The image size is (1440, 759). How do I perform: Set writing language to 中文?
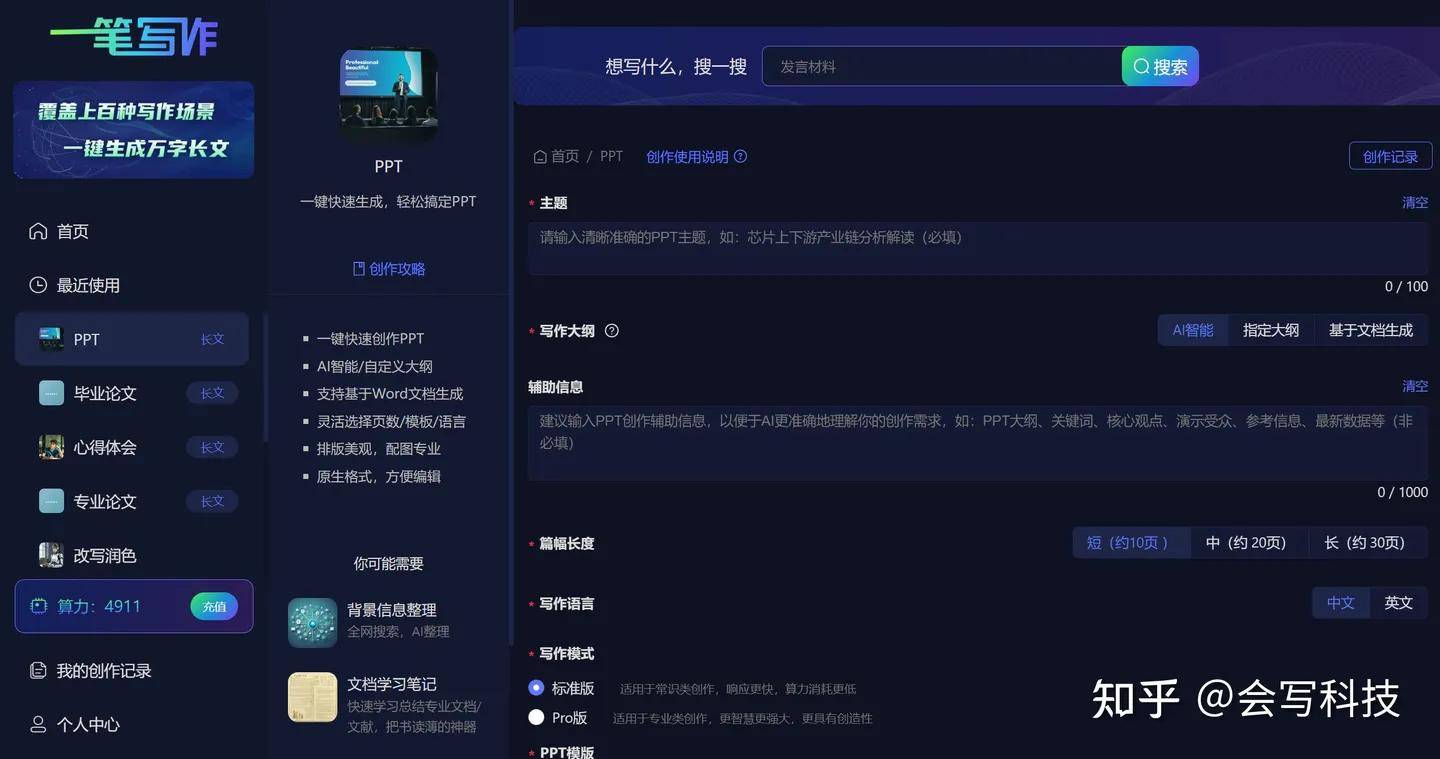(1341, 603)
